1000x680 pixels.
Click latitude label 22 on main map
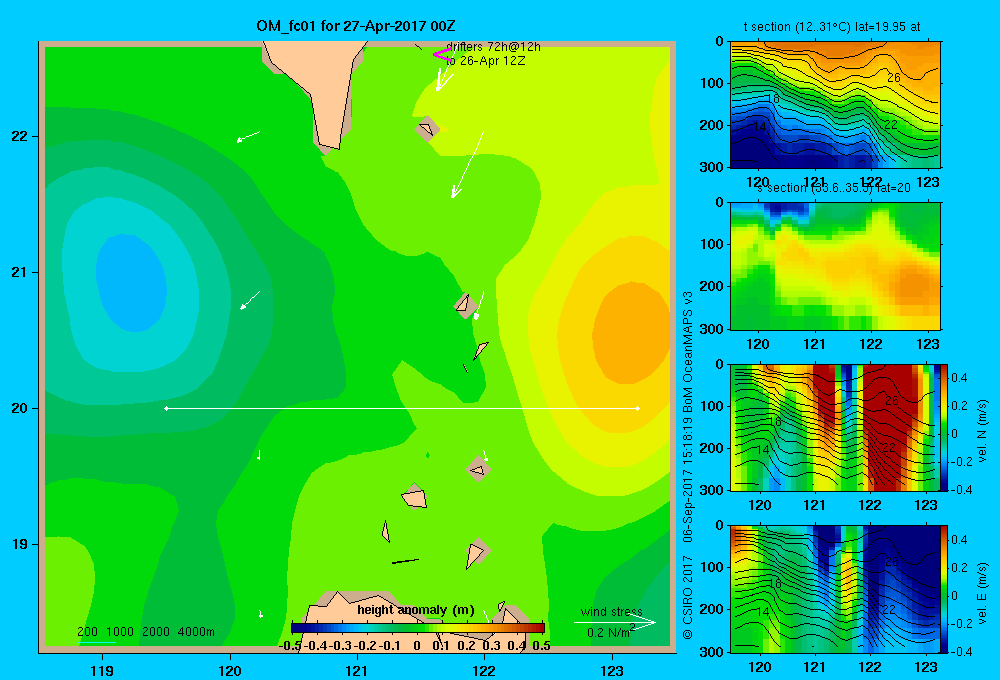click(x=20, y=136)
